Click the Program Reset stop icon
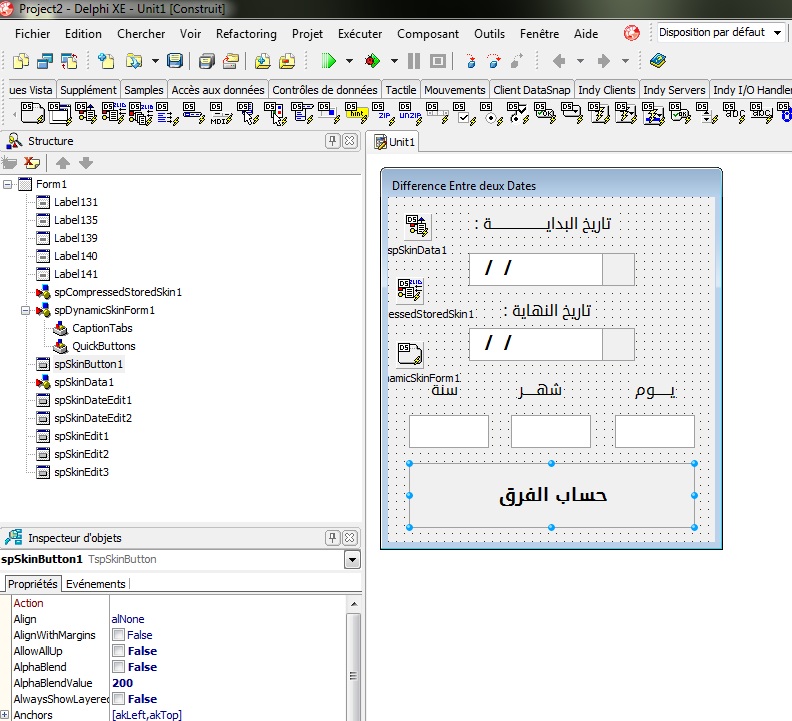This screenshot has height=721, width=792. click(437, 61)
